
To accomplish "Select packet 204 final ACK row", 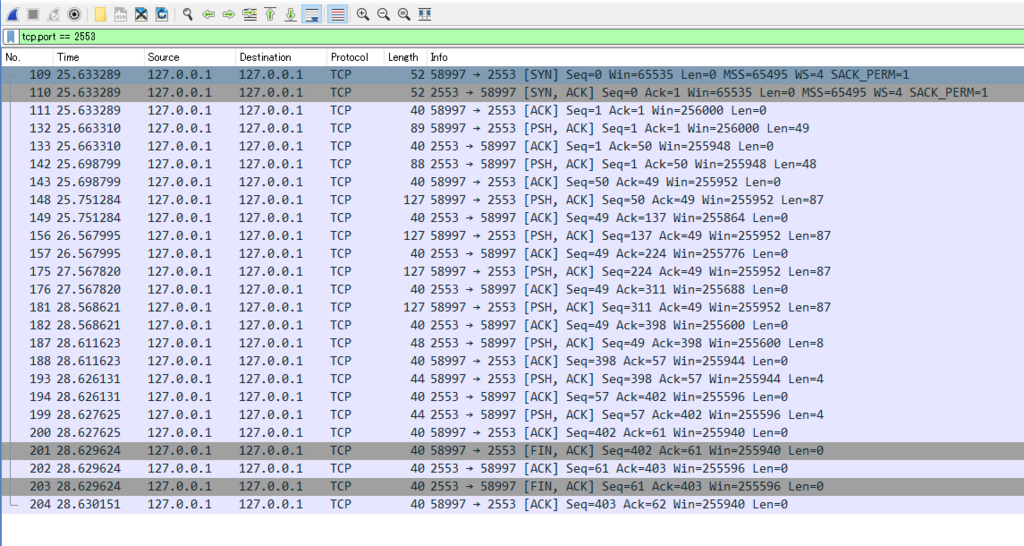I will [512, 504].
